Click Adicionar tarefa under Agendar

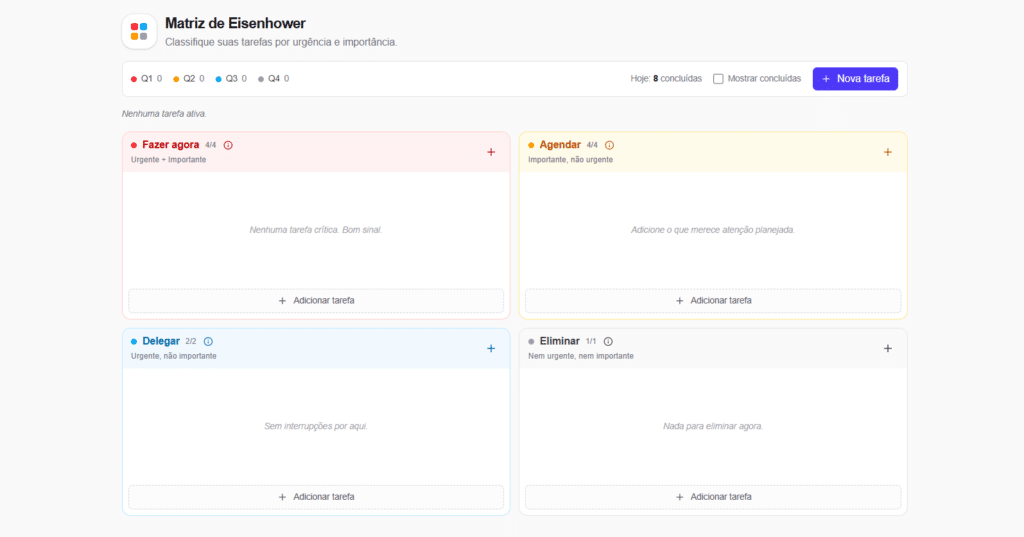pos(713,301)
